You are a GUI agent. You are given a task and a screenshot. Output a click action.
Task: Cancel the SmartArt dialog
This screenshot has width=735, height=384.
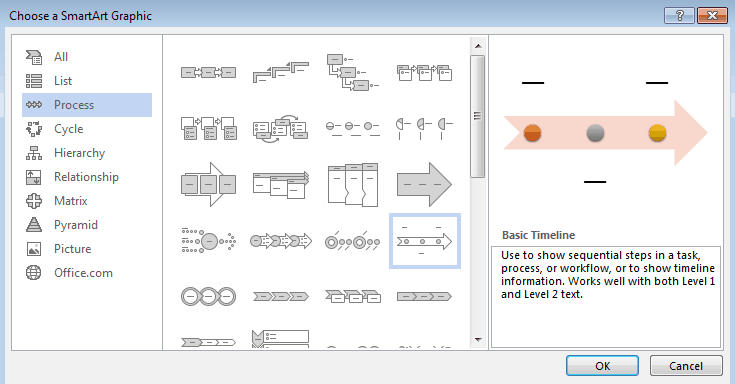click(686, 366)
